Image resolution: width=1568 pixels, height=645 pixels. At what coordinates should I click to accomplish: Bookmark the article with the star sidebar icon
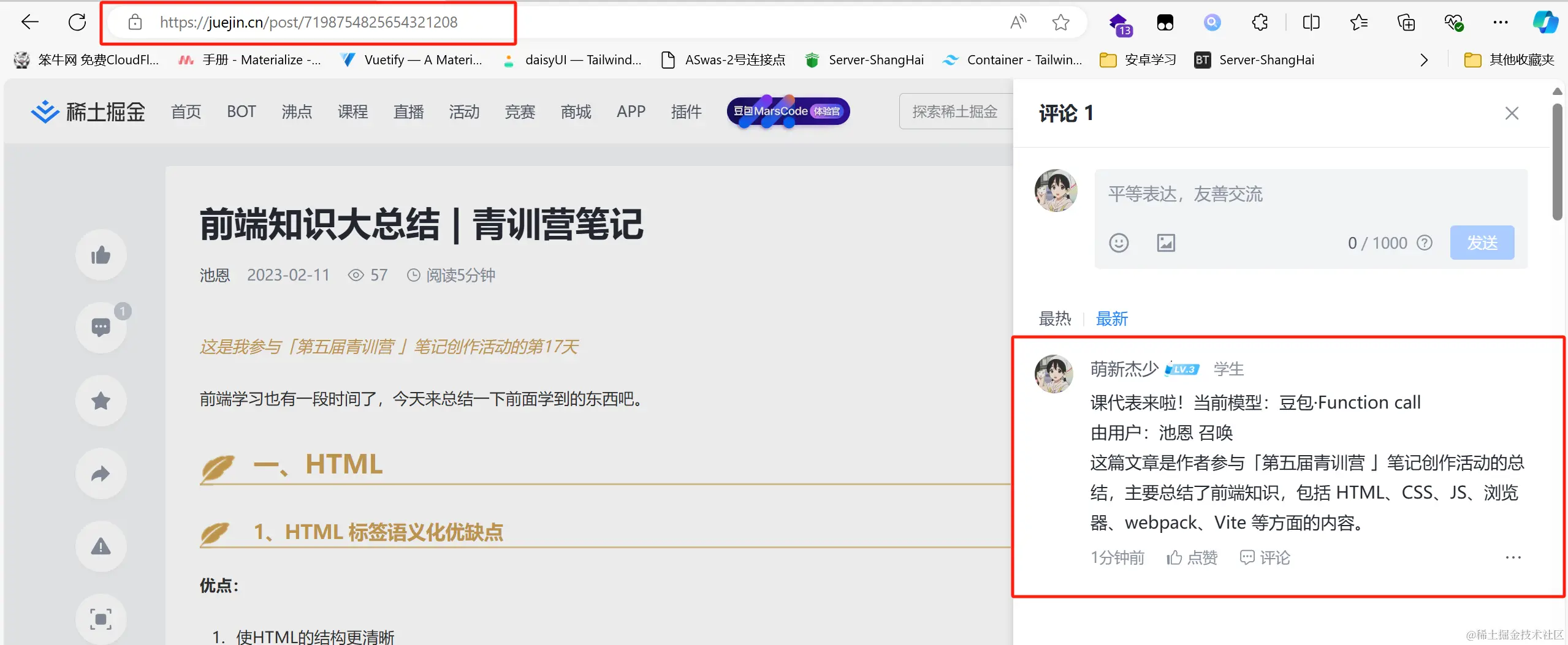(x=101, y=401)
